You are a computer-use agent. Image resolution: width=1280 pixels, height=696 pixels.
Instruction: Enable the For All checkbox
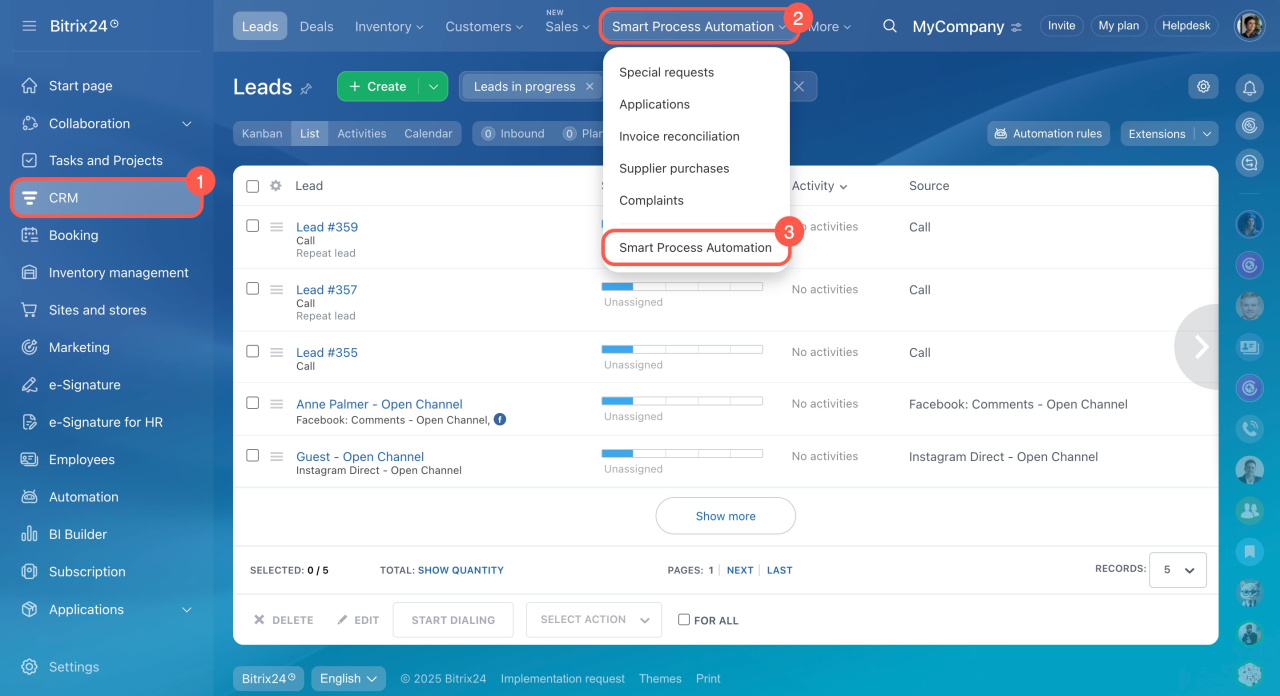click(x=684, y=620)
